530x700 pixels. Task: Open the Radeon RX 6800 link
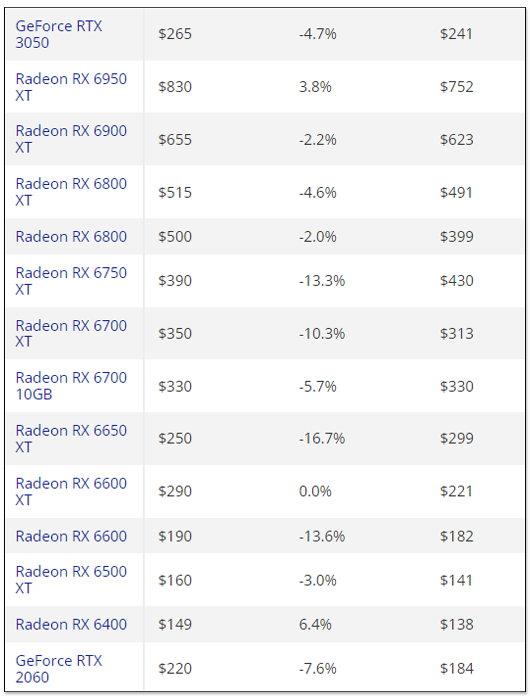click(x=71, y=237)
